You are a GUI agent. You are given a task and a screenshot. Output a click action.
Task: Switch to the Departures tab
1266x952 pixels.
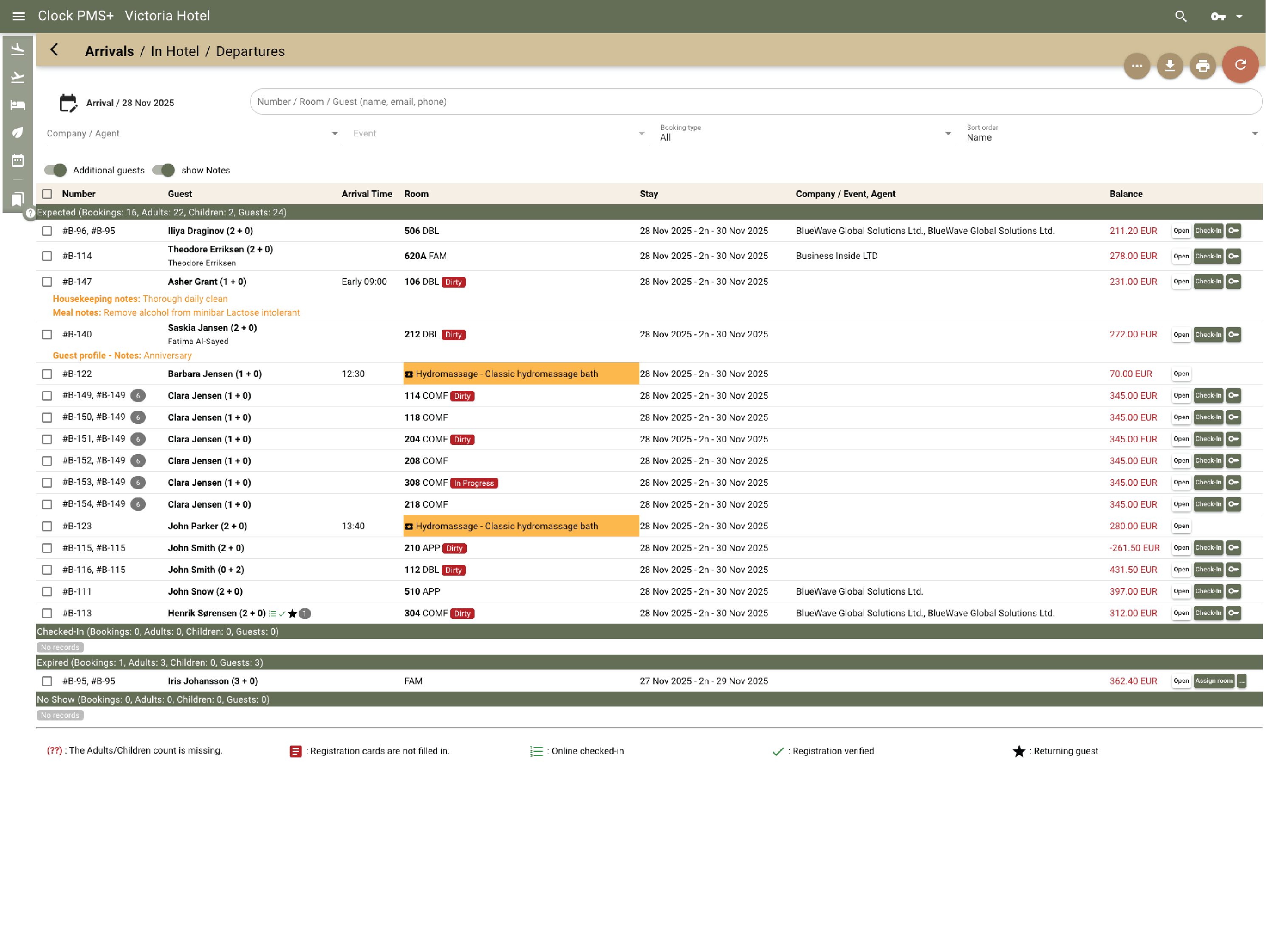(250, 51)
